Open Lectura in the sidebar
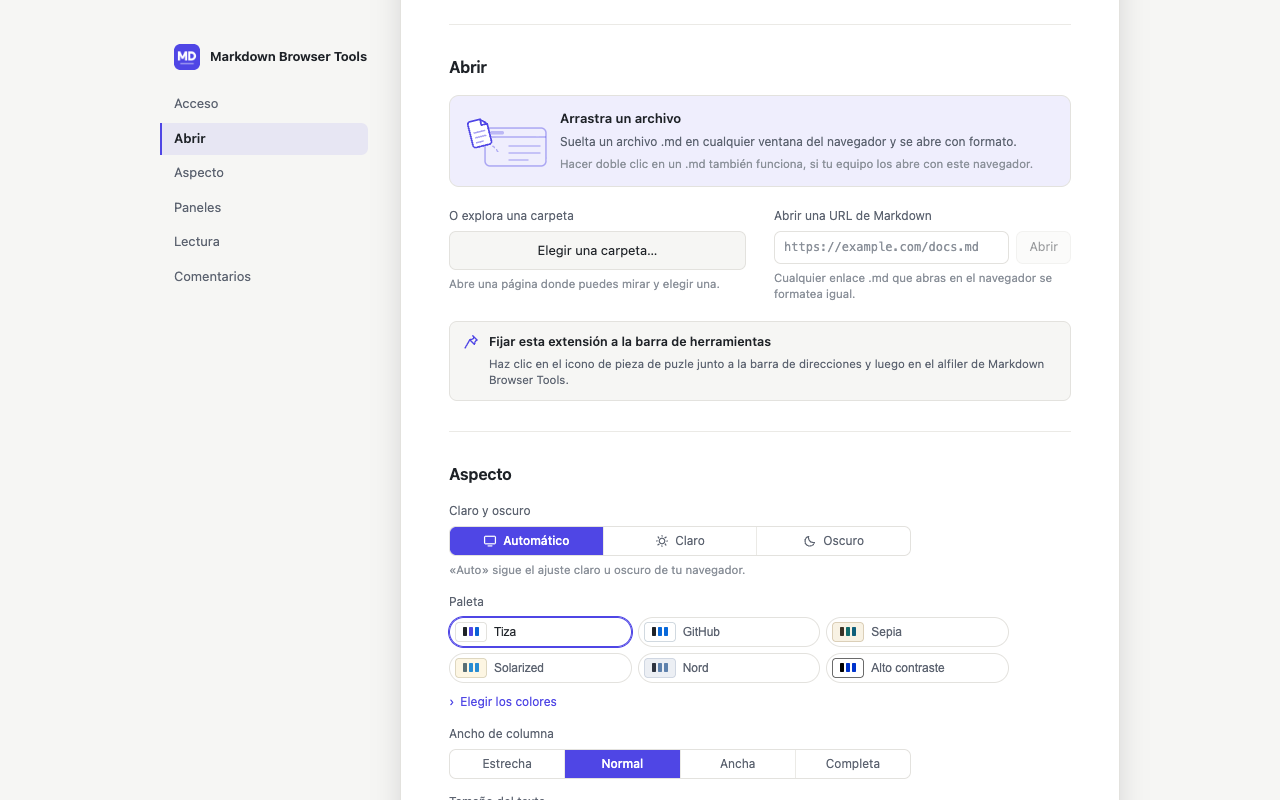The height and width of the screenshot is (800, 1280). coord(264,242)
